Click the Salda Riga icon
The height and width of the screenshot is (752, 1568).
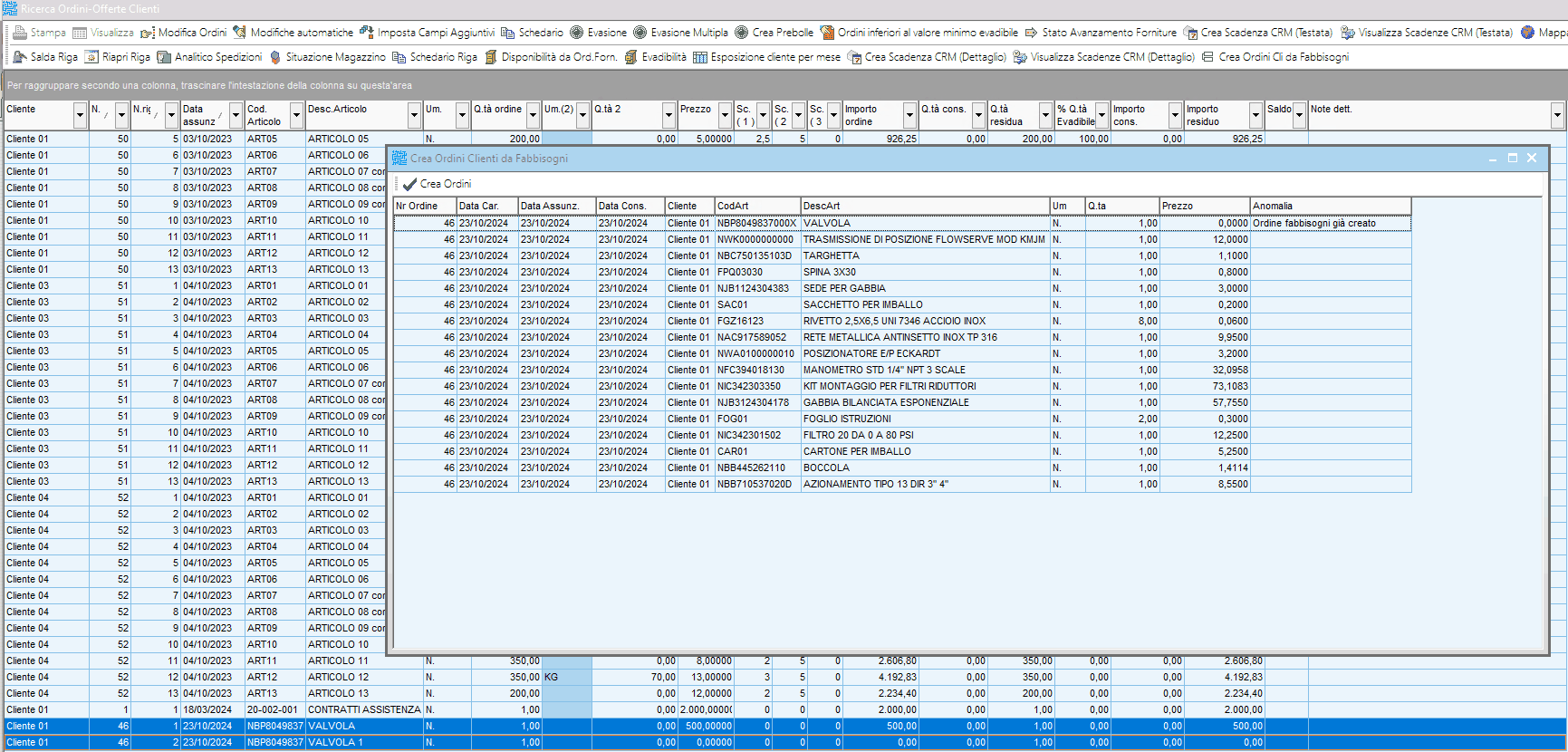click(x=20, y=57)
